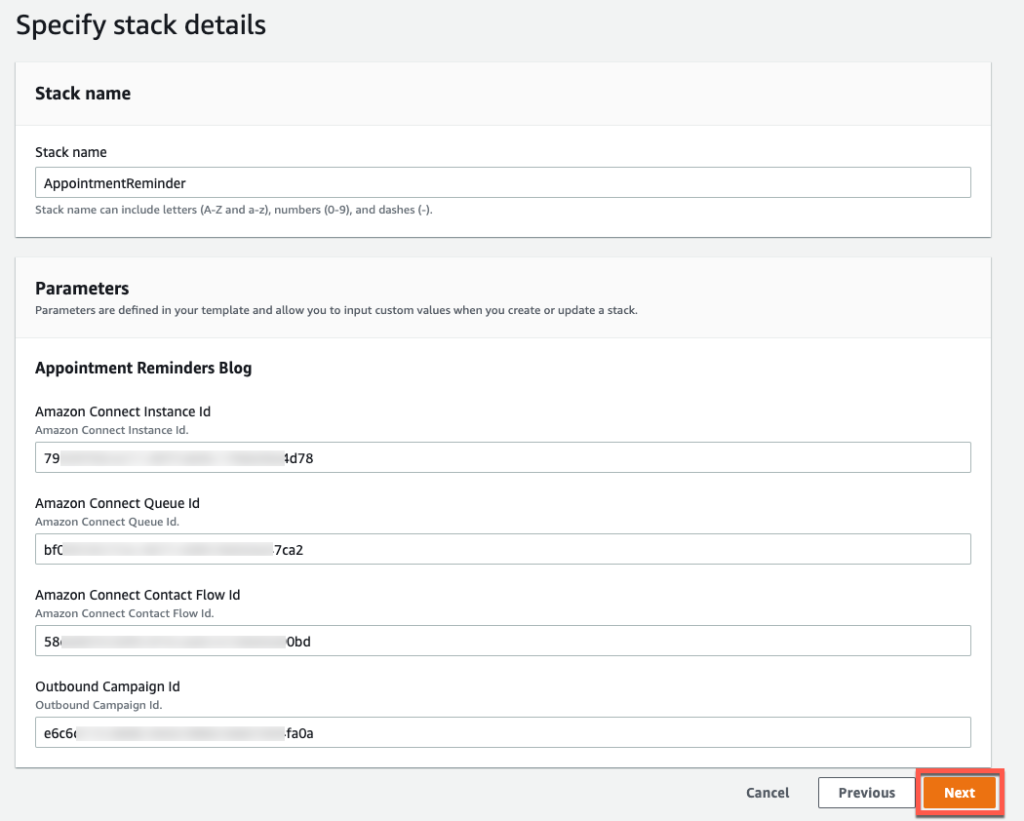Click the Outbound Campaign Id input box
This screenshot has height=821, width=1024.
click(x=500, y=732)
